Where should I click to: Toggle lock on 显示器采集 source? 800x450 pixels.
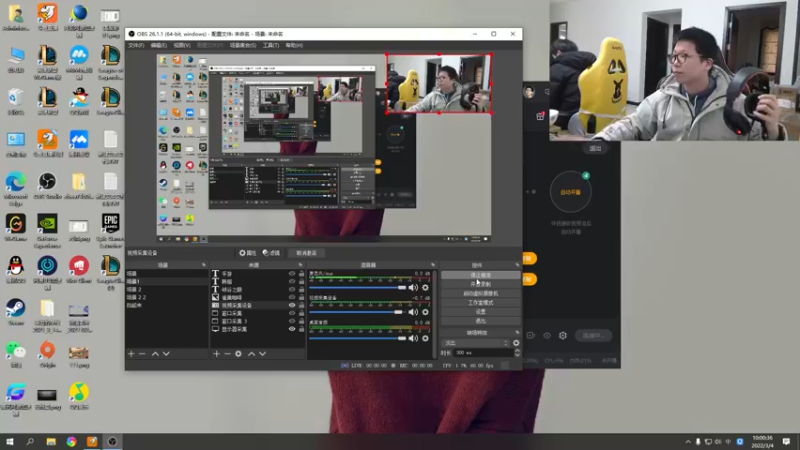click(x=302, y=329)
